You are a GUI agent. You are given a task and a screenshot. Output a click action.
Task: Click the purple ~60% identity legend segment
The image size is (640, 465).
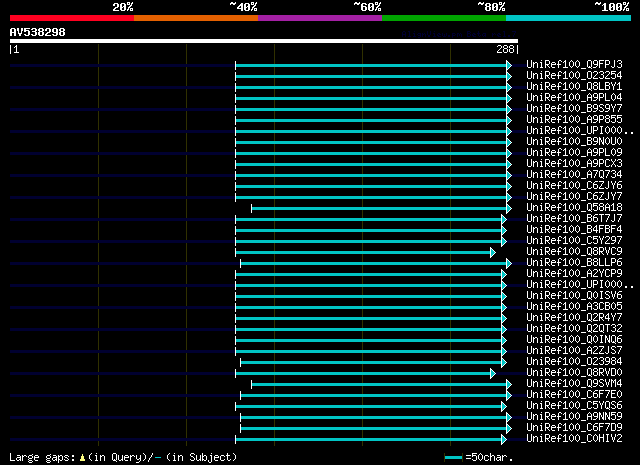pyautogui.click(x=320, y=18)
